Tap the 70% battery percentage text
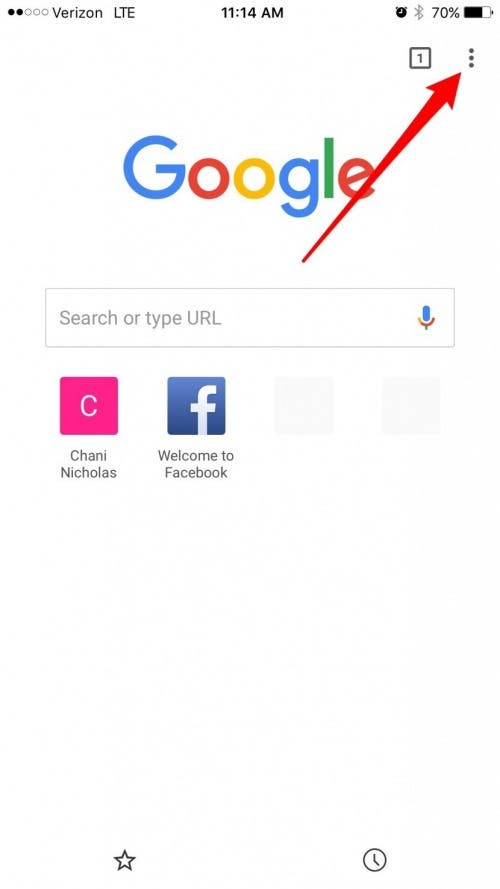Viewport: 500px width, 889px height. [x=446, y=12]
